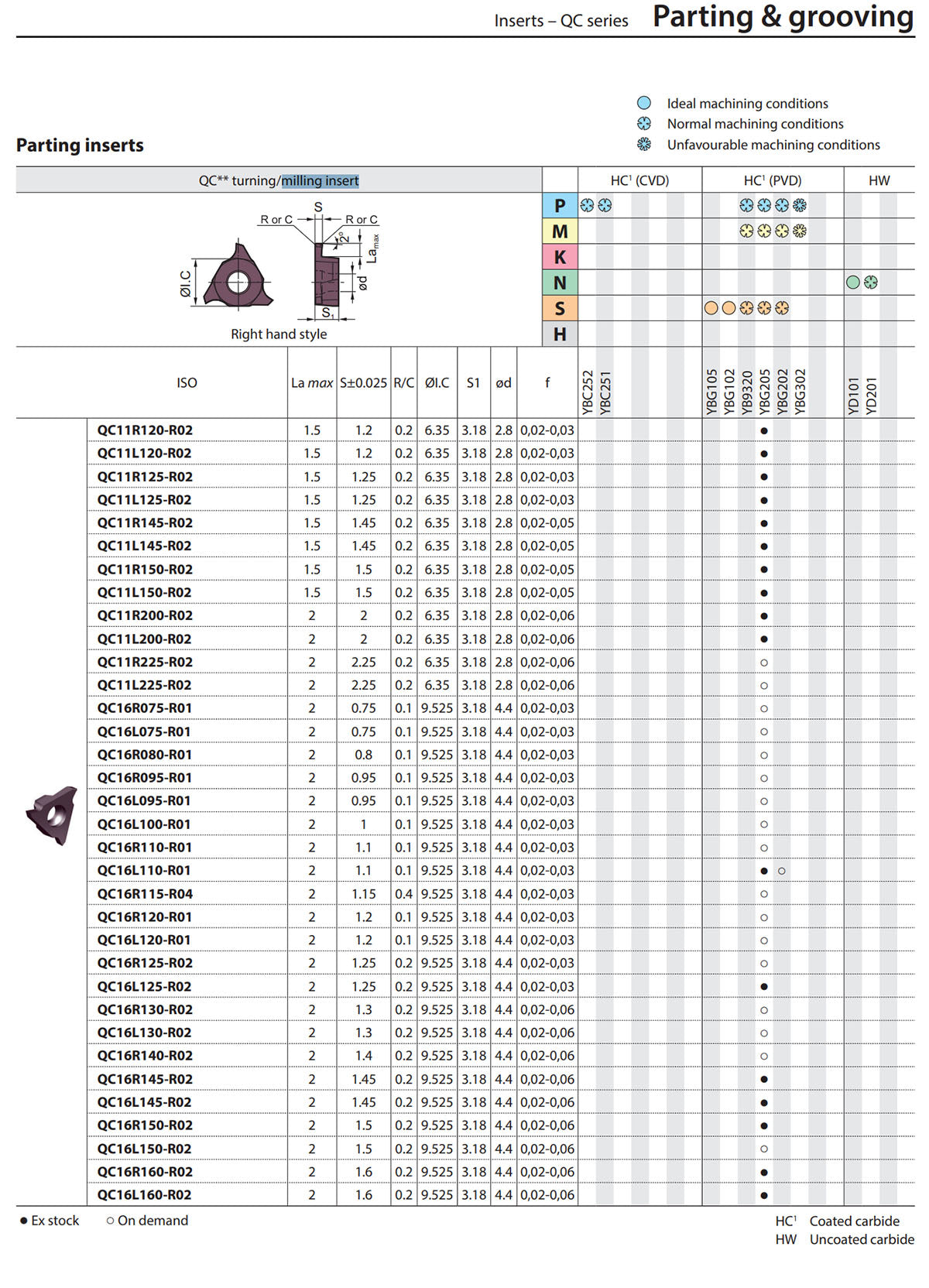
Task: Click the Ex stock dot in QC11R120-R02 row
Action: click(764, 430)
